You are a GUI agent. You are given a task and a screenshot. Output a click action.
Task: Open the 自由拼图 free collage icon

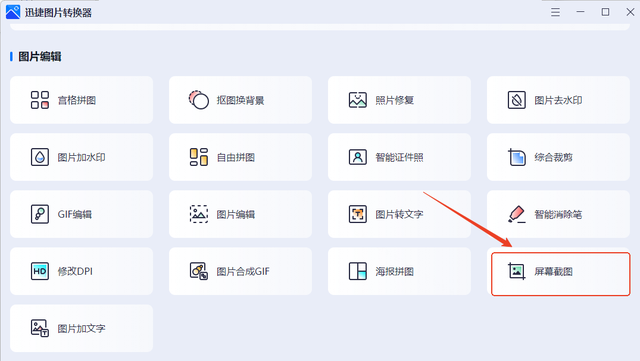coord(199,157)
